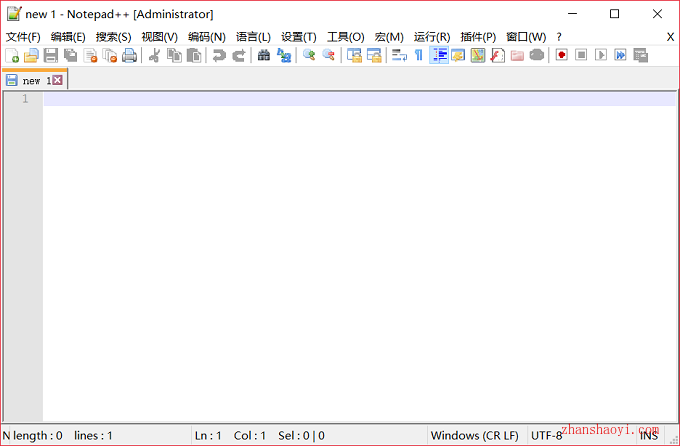Screen dimensions: 680x446
Task: Click 'UTF-8' encoding in status bar
Action: coord(546,435)
